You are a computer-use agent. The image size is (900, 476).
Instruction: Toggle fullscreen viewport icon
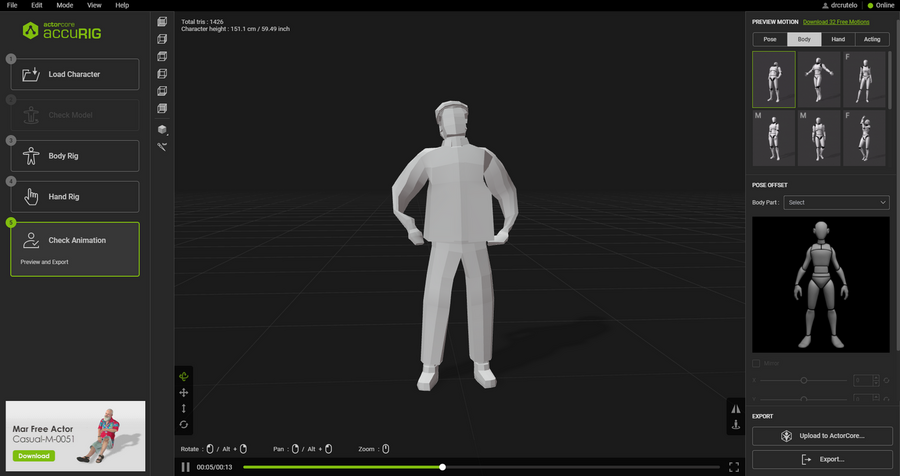pos(734,467)
